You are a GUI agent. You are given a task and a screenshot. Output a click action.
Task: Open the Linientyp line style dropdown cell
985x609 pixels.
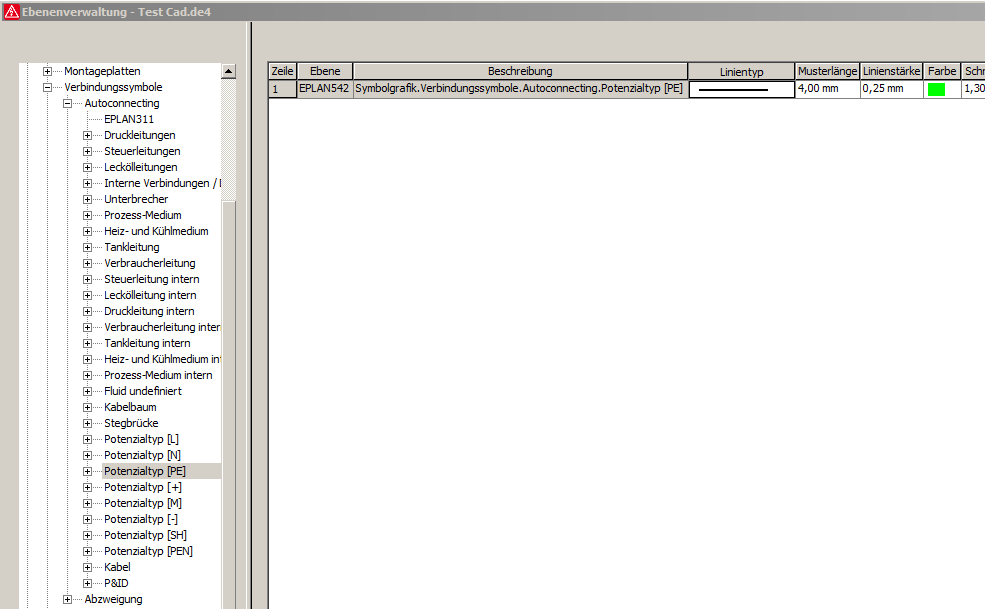(x=741, y=90)
